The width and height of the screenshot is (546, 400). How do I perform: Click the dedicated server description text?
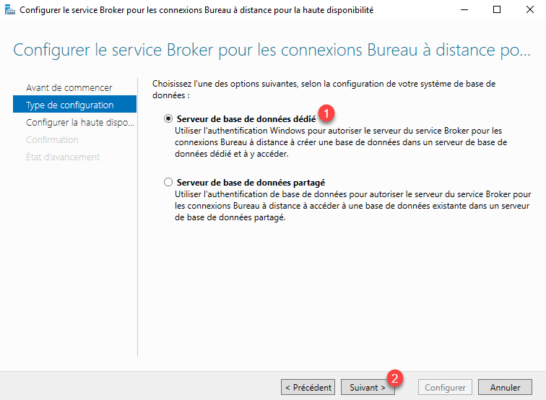tap(341, 142)
